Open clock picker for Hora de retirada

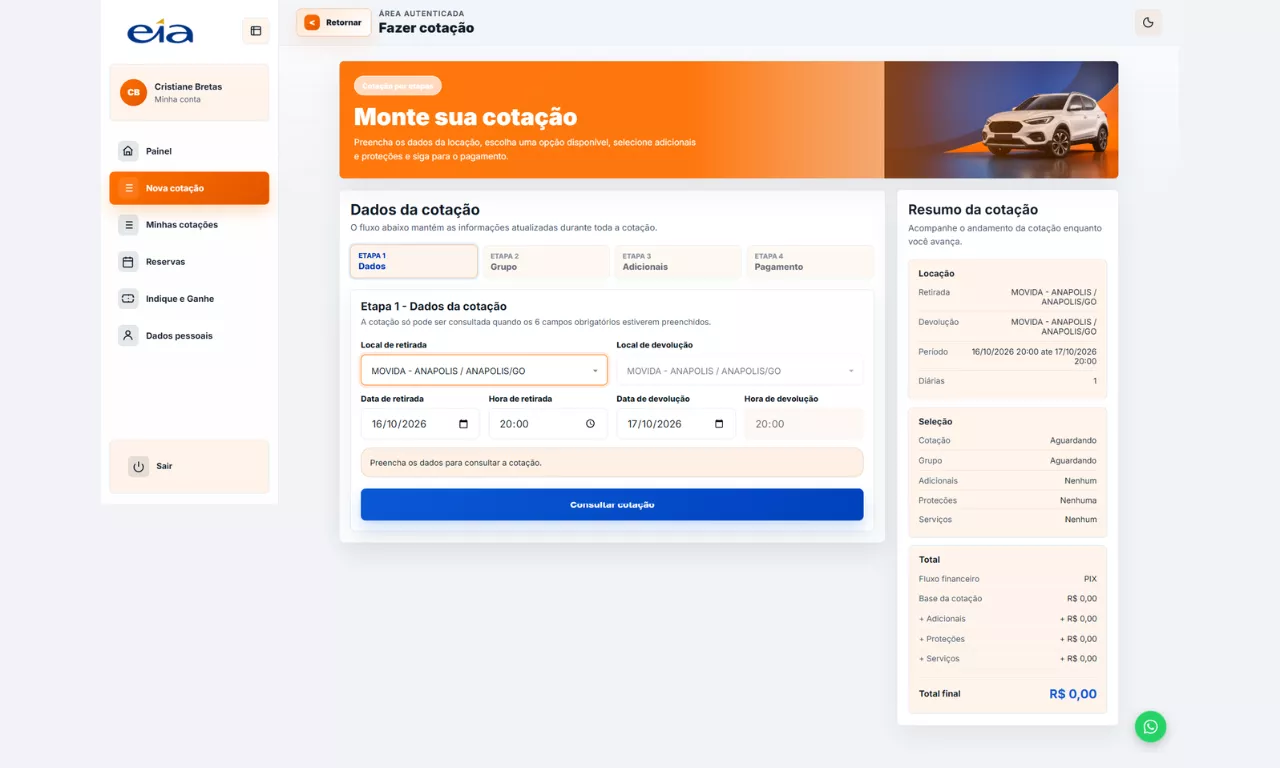click(x=590, y=424)
